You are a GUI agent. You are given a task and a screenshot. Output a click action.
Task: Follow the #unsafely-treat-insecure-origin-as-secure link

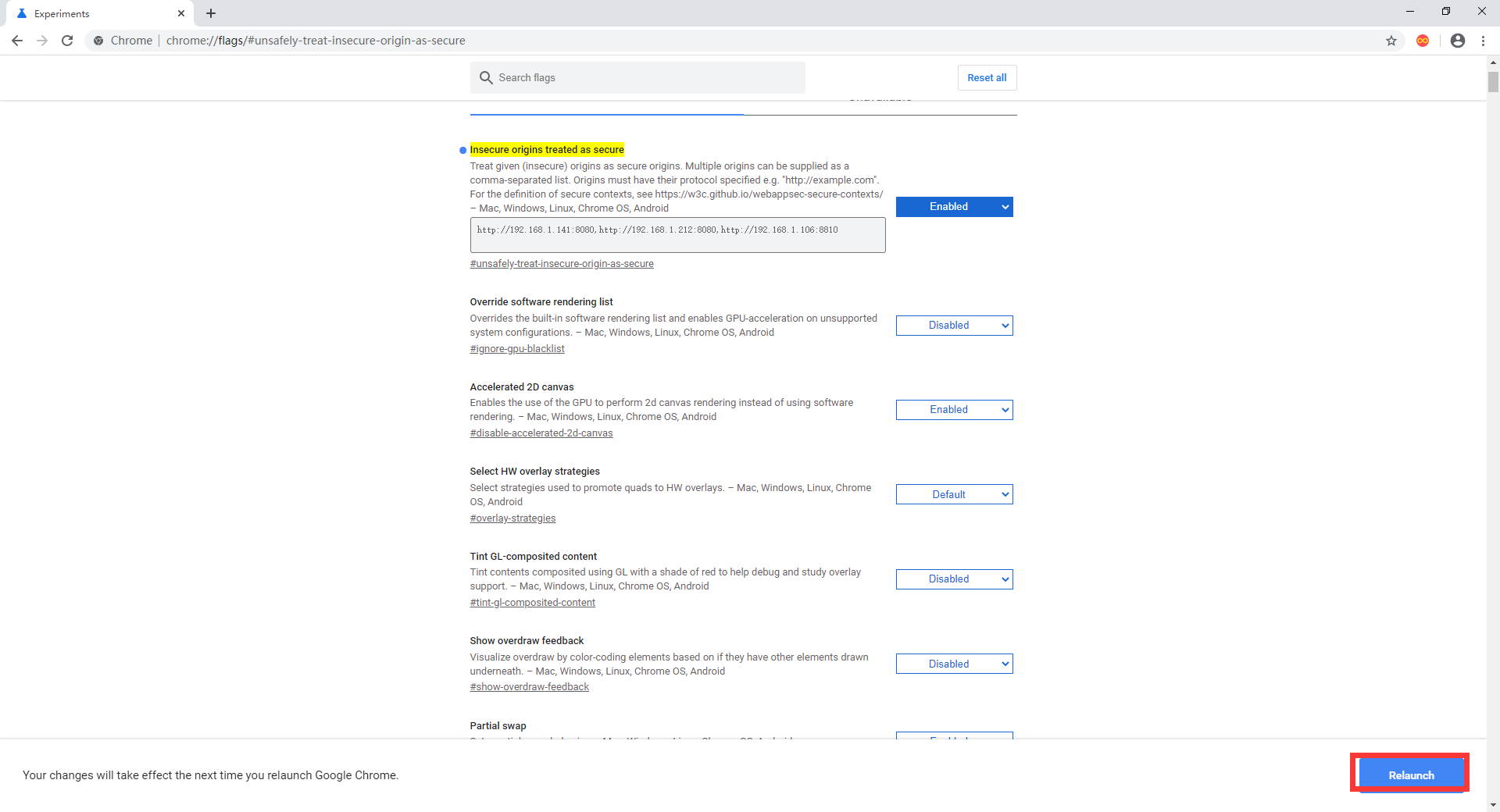tap(562, 264)
